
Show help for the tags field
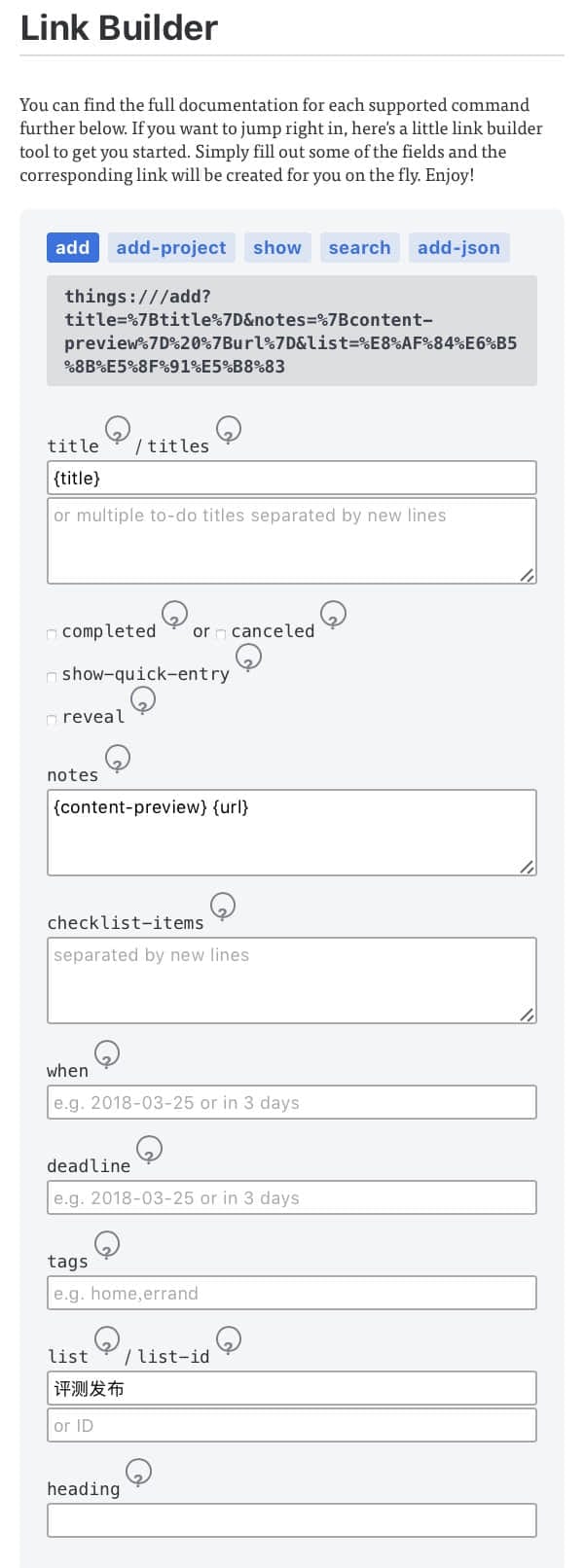point(107,1244)
